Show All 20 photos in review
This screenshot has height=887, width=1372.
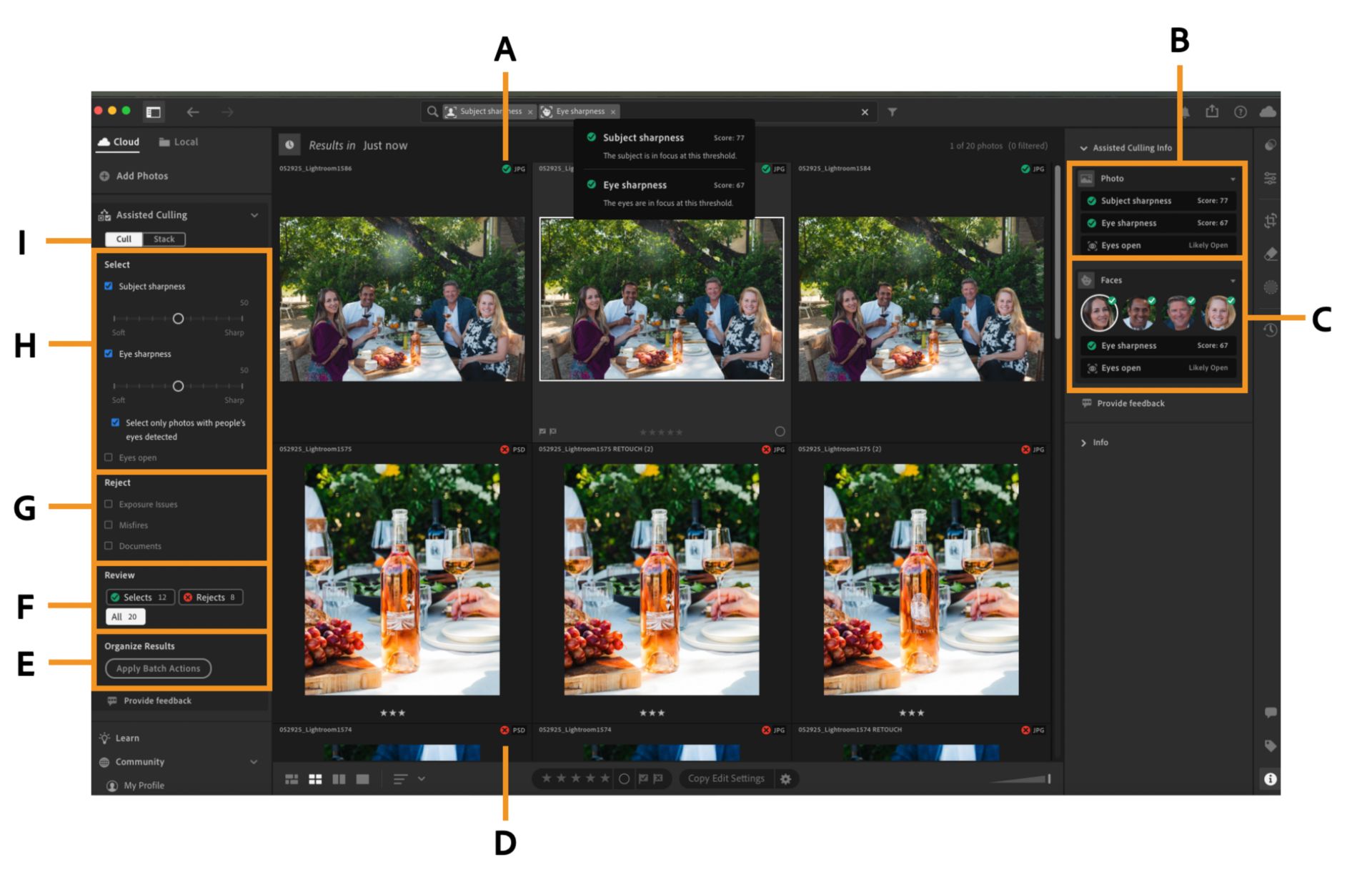125,617
